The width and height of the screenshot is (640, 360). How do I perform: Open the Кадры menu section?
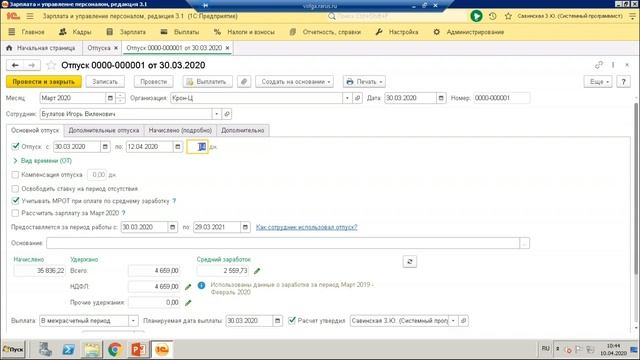pyautogui.click(x=76, y=32)
